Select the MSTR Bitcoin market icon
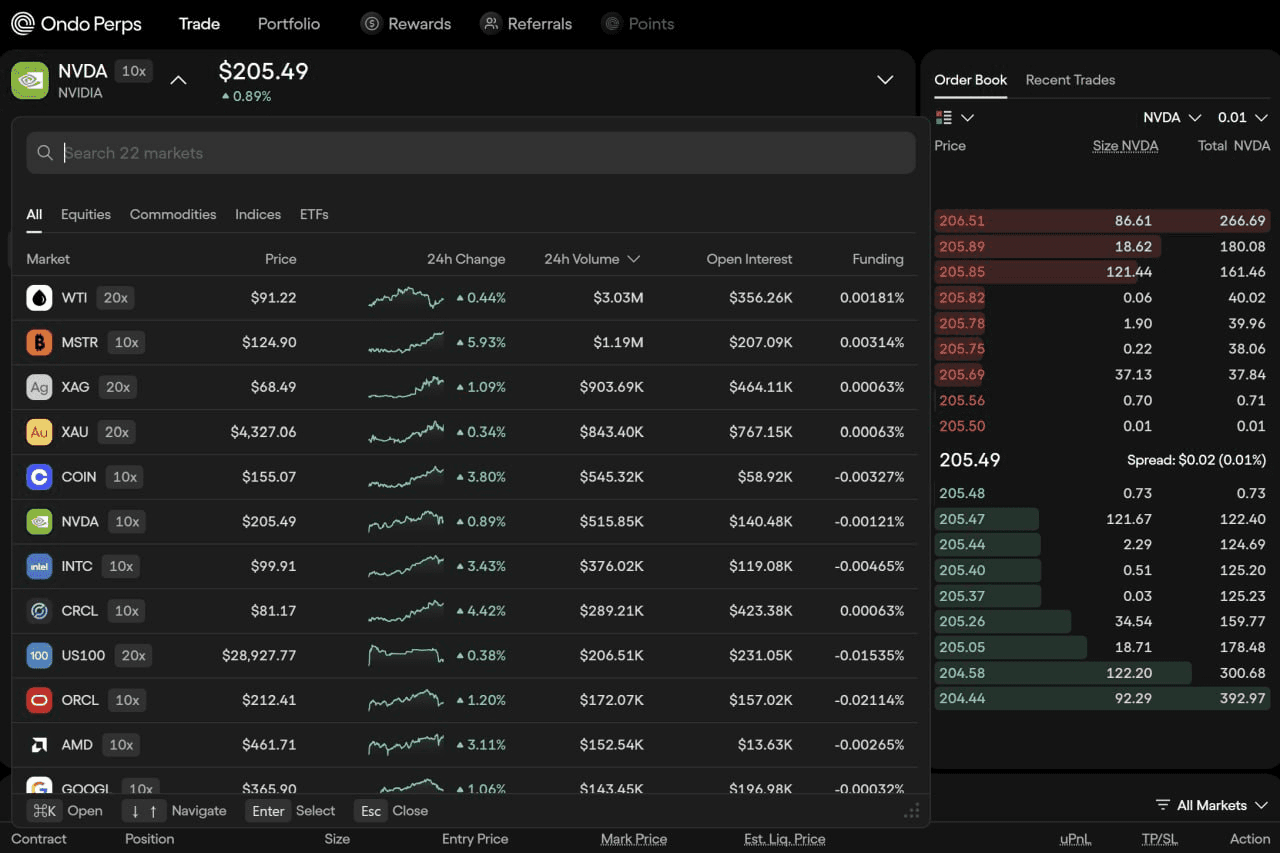 39,342
